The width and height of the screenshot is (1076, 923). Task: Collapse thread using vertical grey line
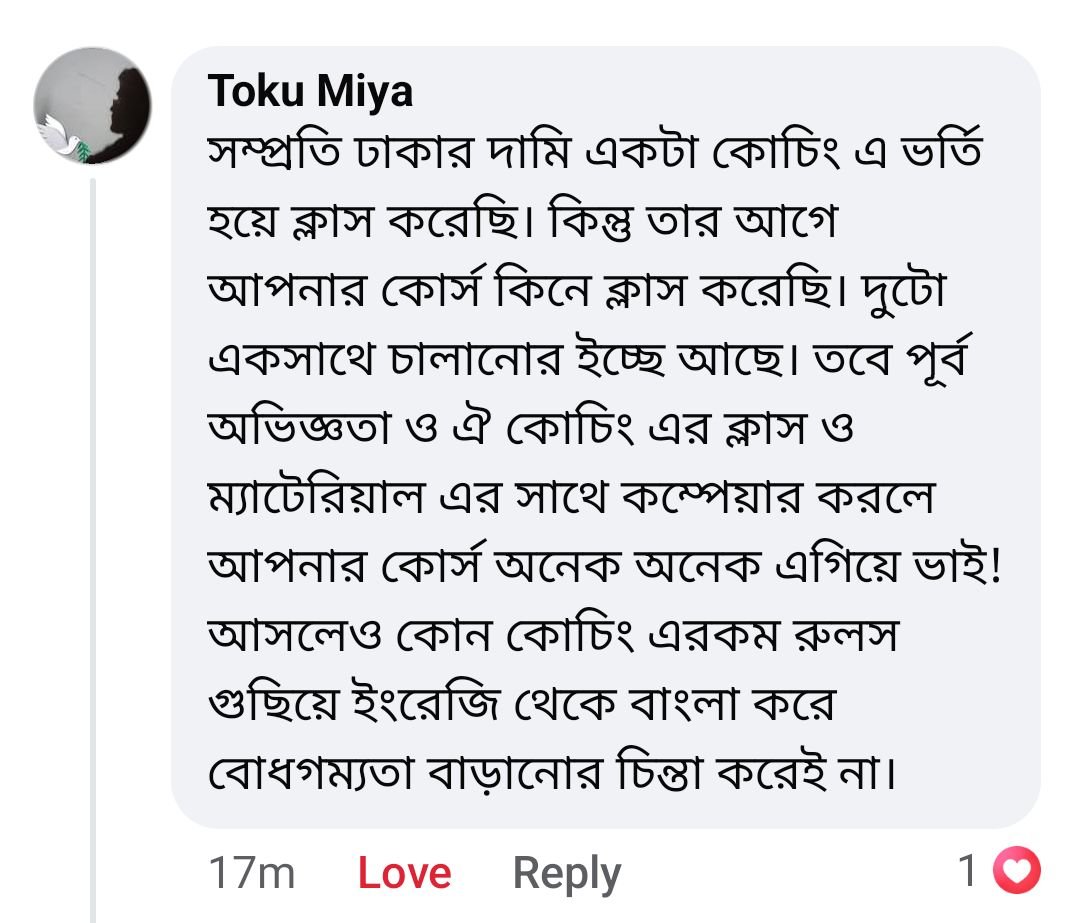point(93,550)
